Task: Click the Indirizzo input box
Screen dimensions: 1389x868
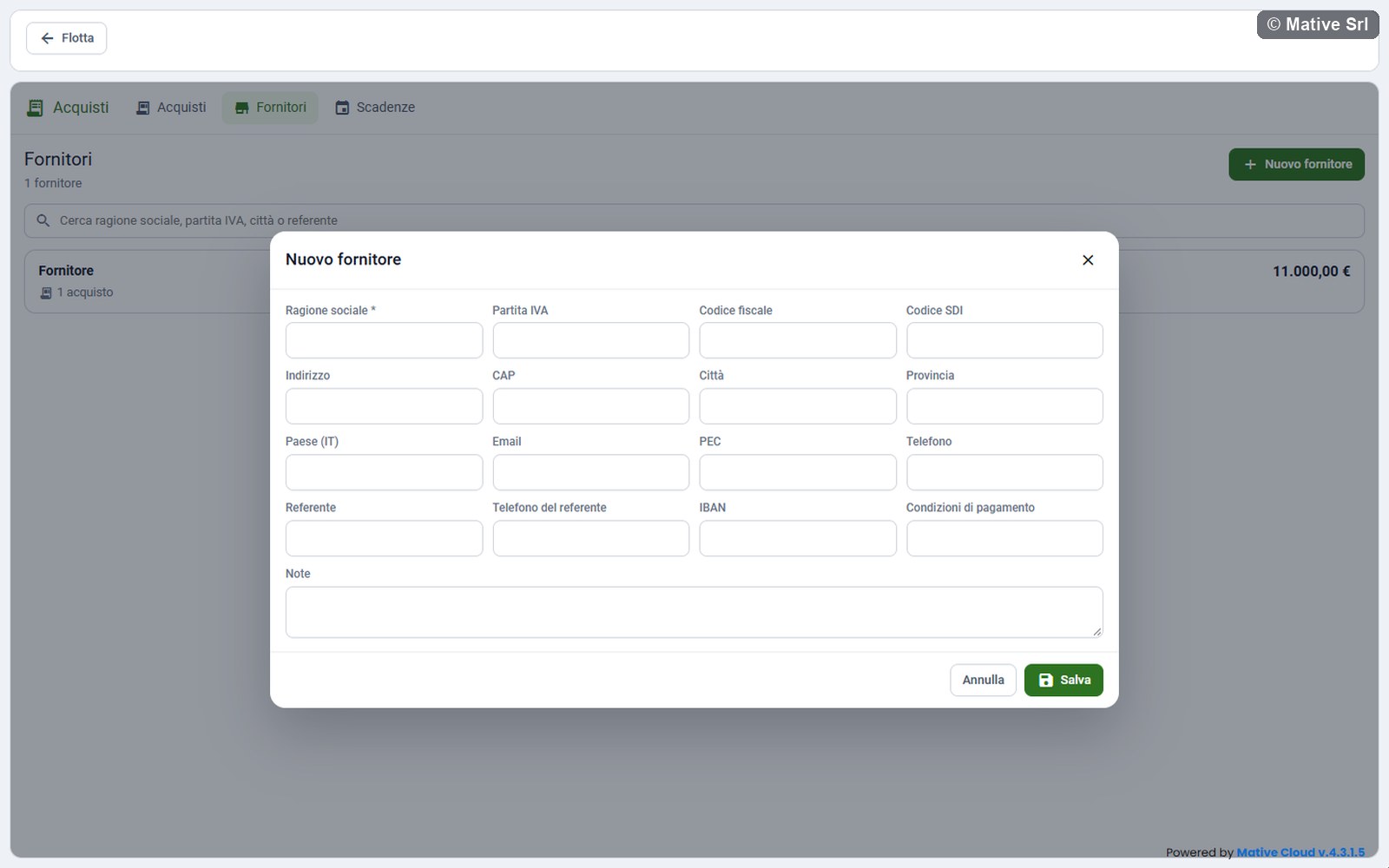Action: [384, 406]
